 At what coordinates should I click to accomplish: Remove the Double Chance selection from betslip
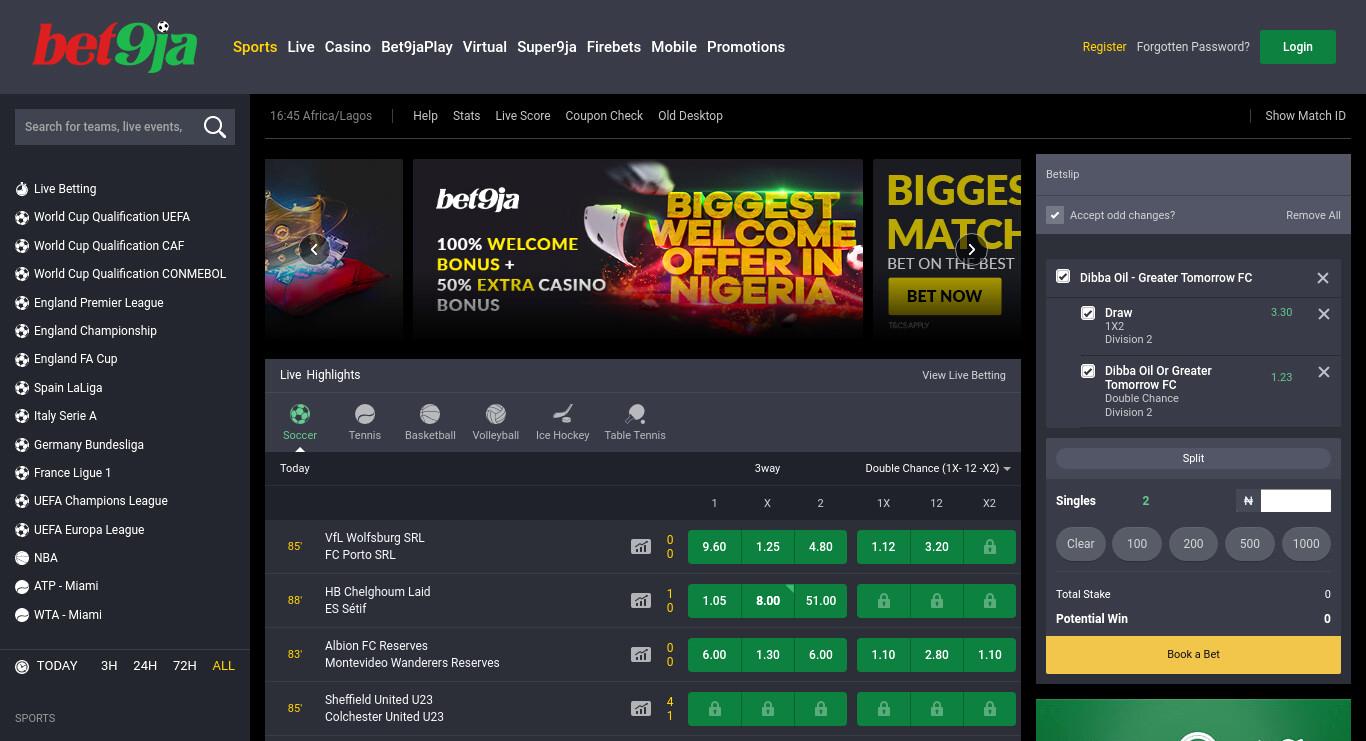click(x=1324, y=372)
